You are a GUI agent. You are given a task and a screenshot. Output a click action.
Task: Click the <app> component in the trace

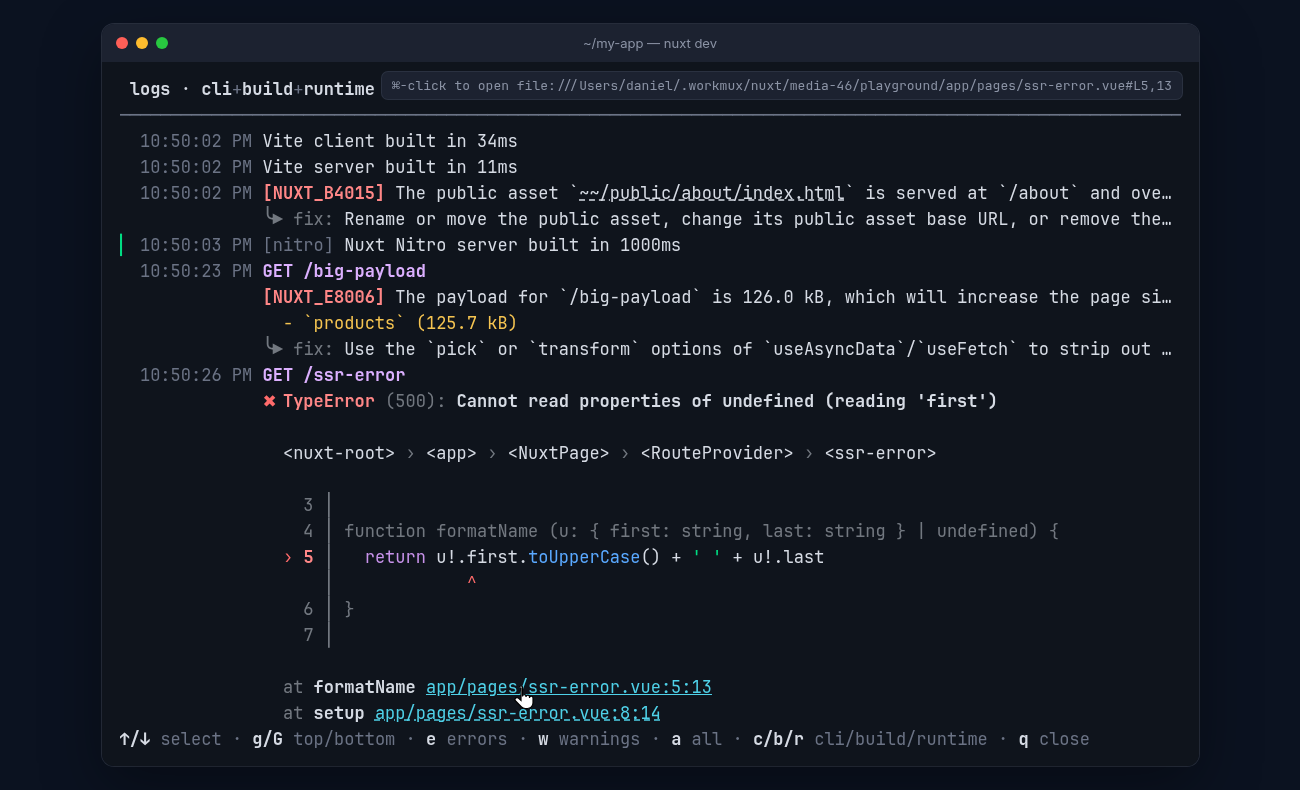[x=451, y=453]
